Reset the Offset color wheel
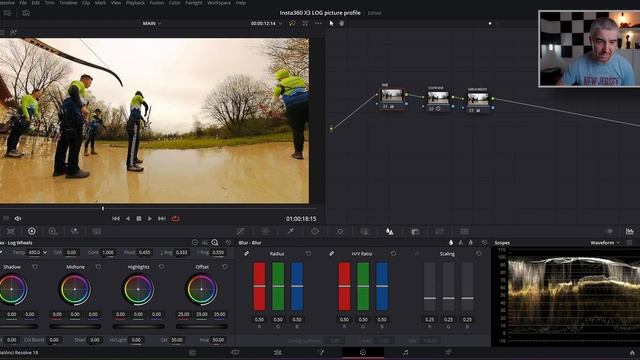 click(224, 267)
